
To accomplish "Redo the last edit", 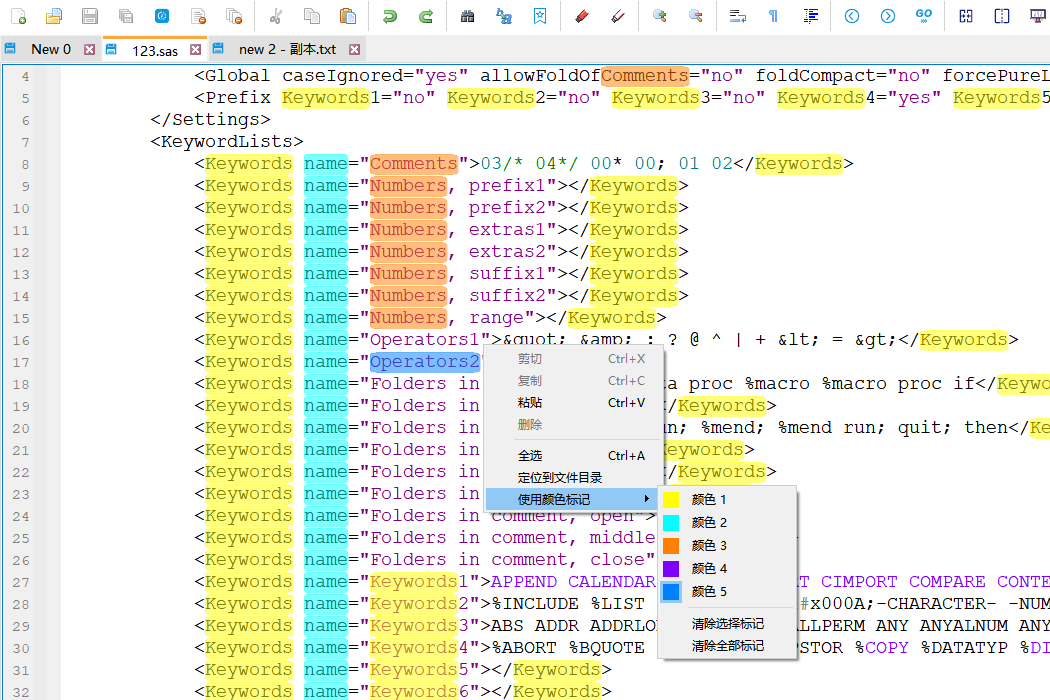I will [x=425, y=16].
